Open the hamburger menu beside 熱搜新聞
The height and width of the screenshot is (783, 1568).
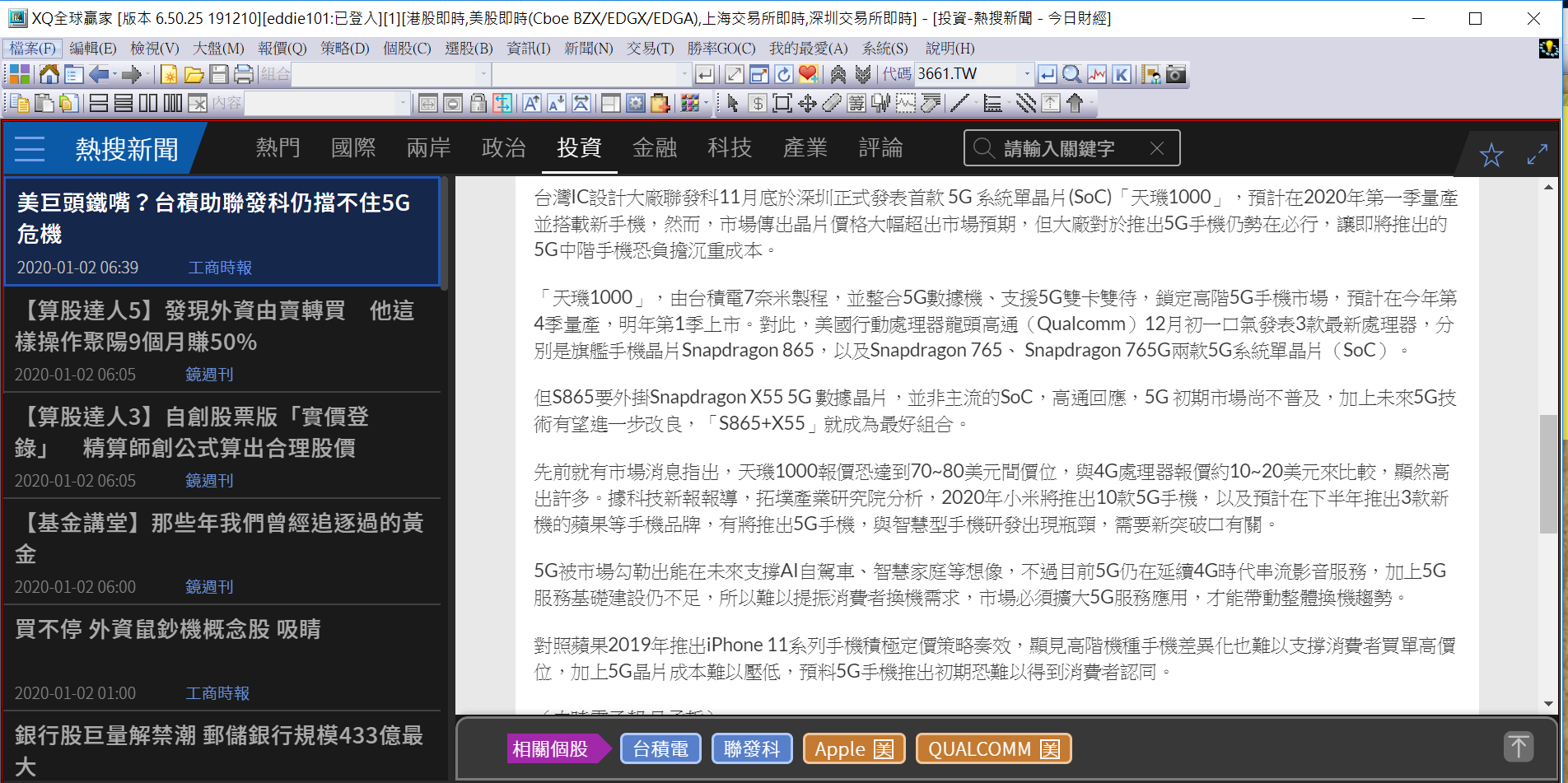tap(30, 149)
